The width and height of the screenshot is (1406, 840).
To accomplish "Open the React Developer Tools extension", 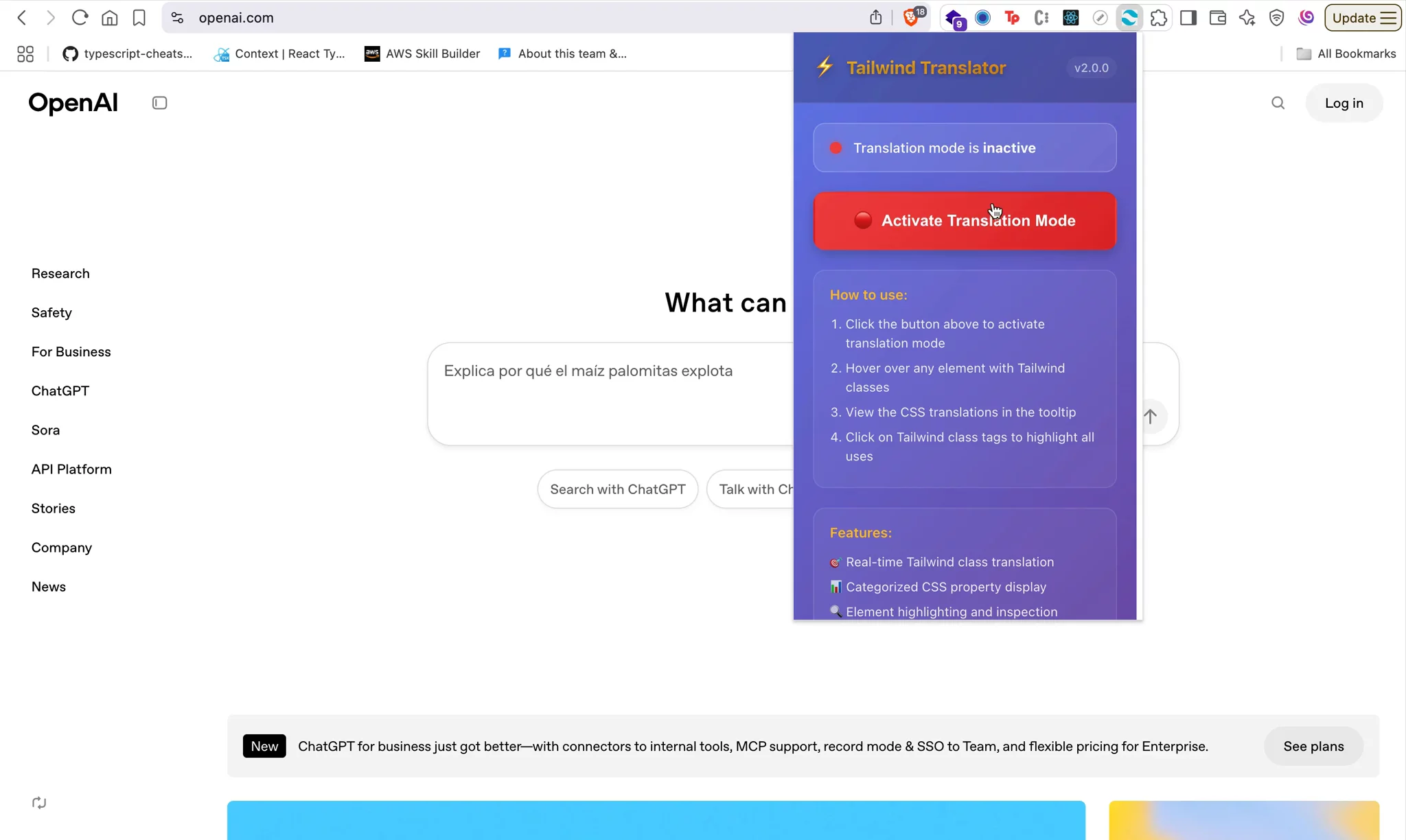I will 1070,18.
